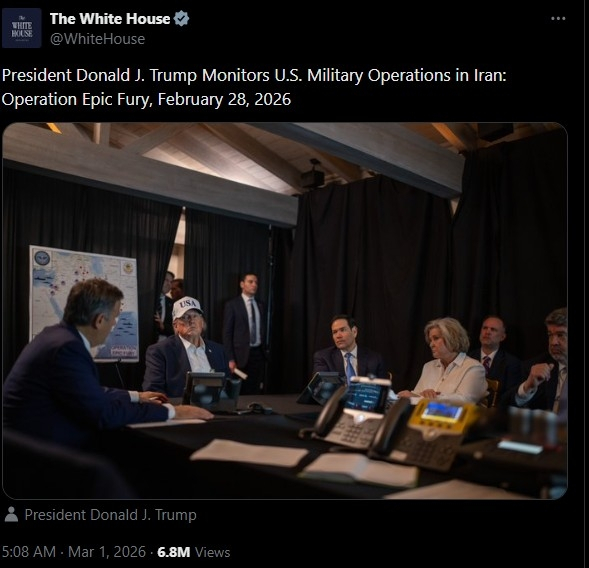Click the 5:08 AM post timestamp
Image resolution: width=589 pixels, height=568 pixels.
tap(29, 552)
